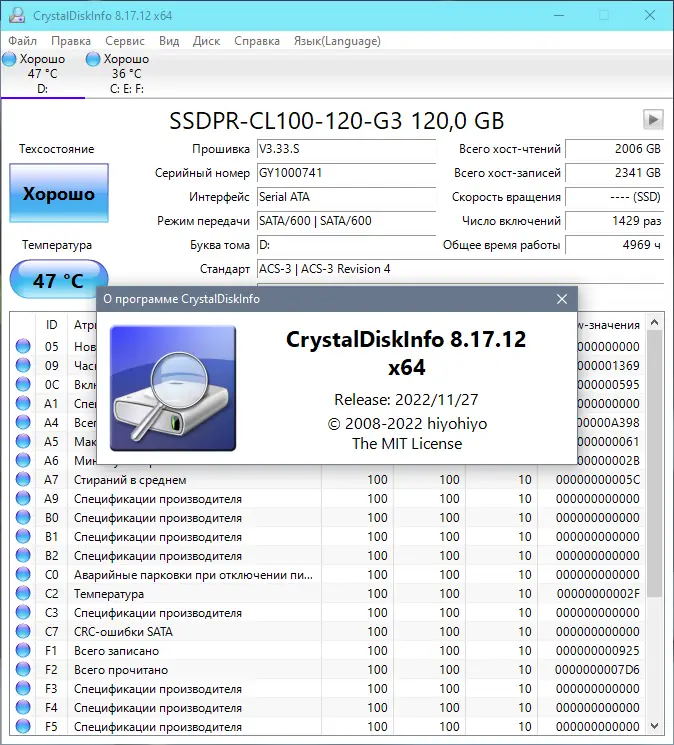Click the blue status circle for row F3

pyautogui.click(x=23, y=688)
